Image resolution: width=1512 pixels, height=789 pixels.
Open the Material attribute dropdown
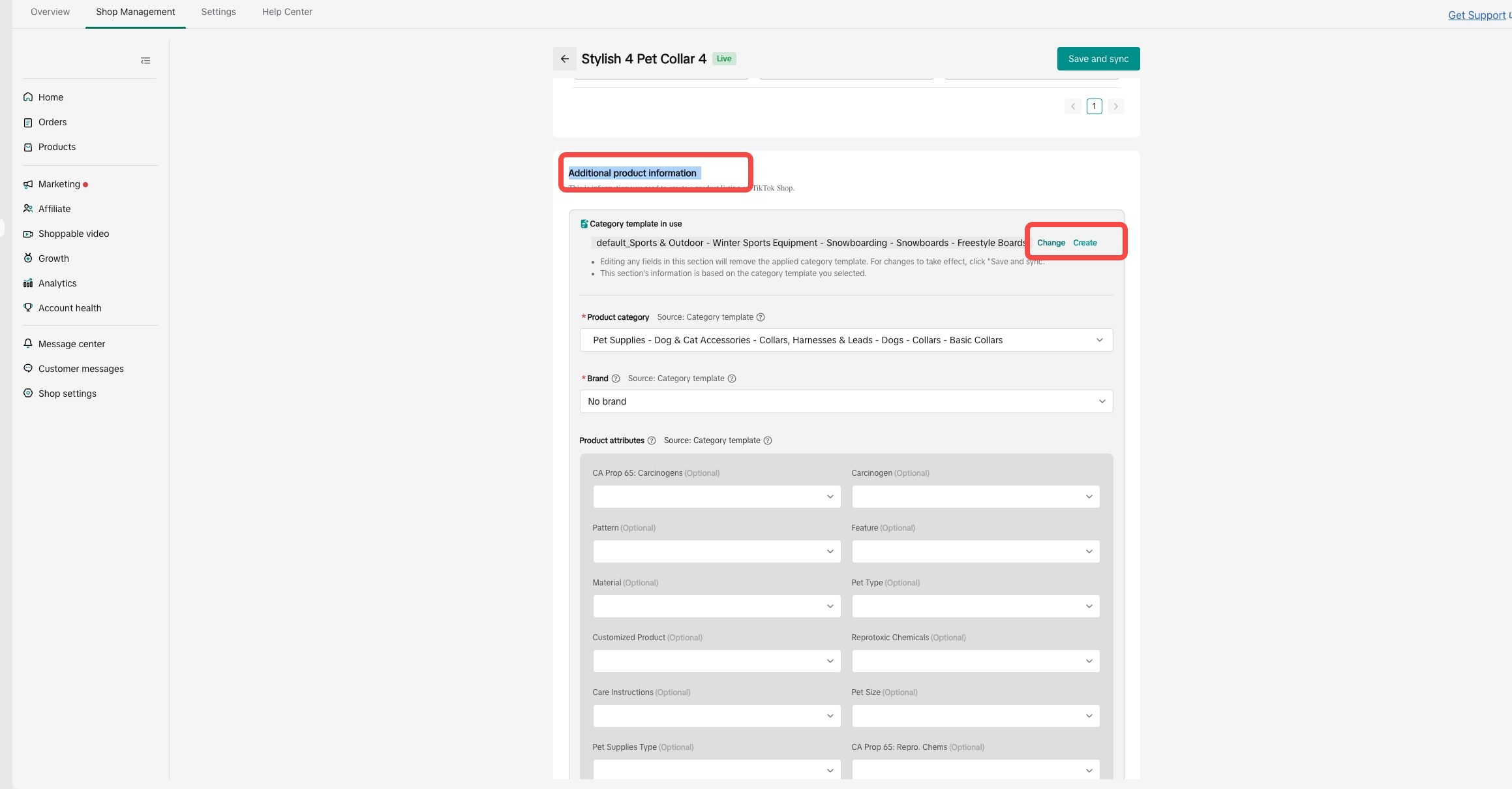(716, 606)
